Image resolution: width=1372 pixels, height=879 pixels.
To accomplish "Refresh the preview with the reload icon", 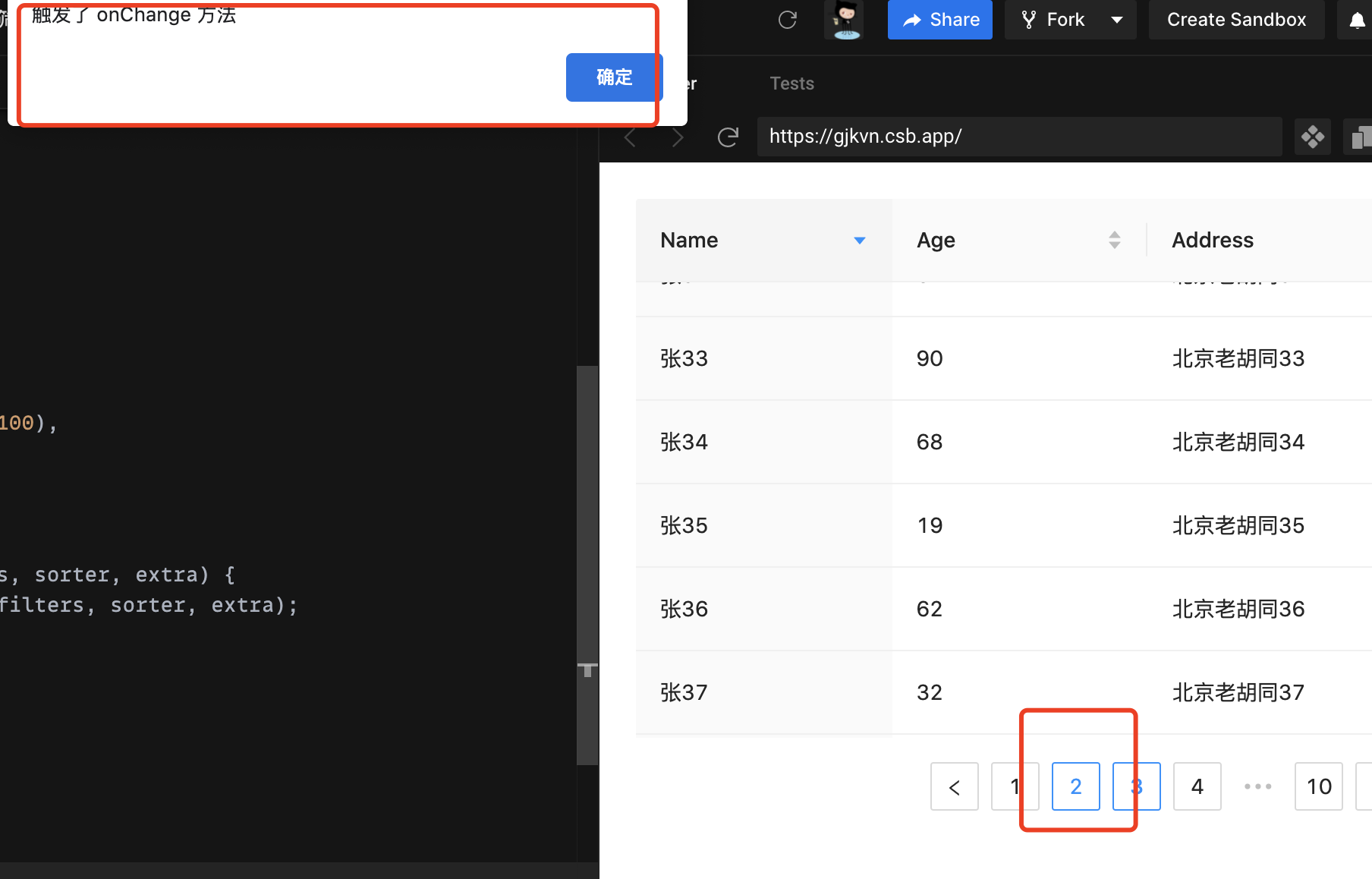I will [x=728, y=137].
